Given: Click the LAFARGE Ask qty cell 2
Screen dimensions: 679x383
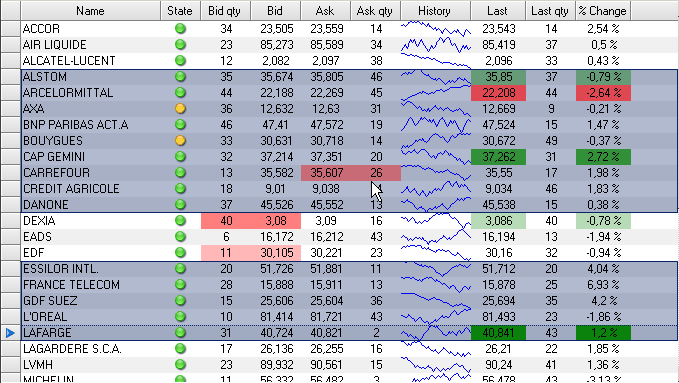Looking at the screenshot, I should click(375, 333).
